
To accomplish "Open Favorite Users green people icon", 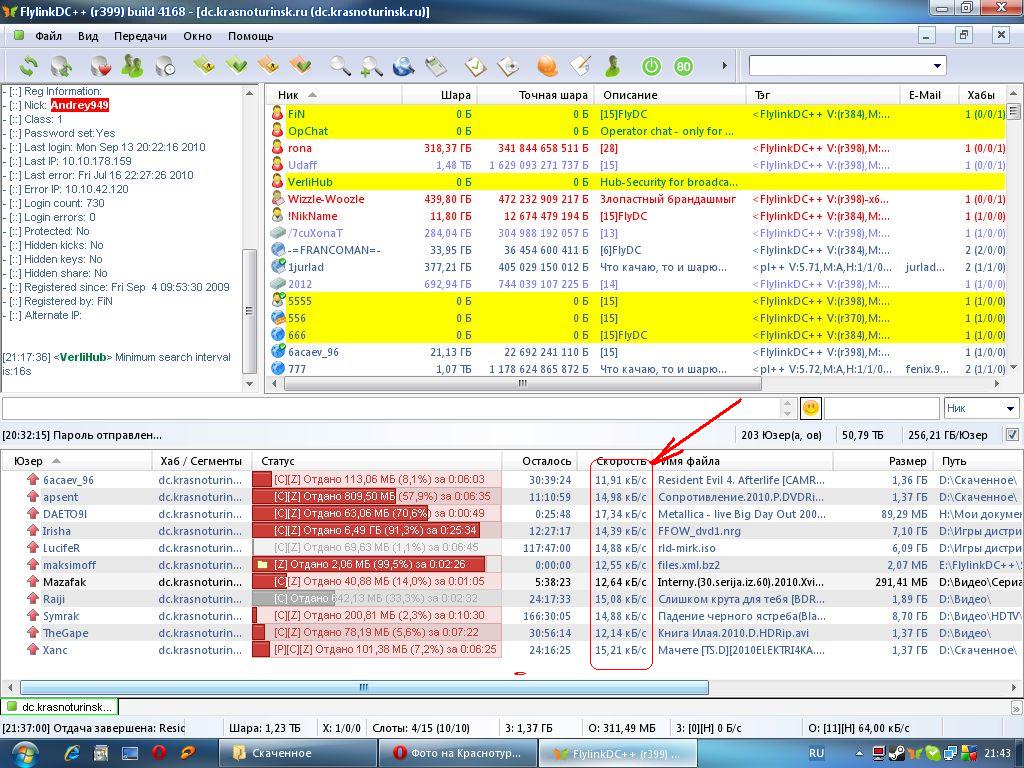I will (132, 66).
